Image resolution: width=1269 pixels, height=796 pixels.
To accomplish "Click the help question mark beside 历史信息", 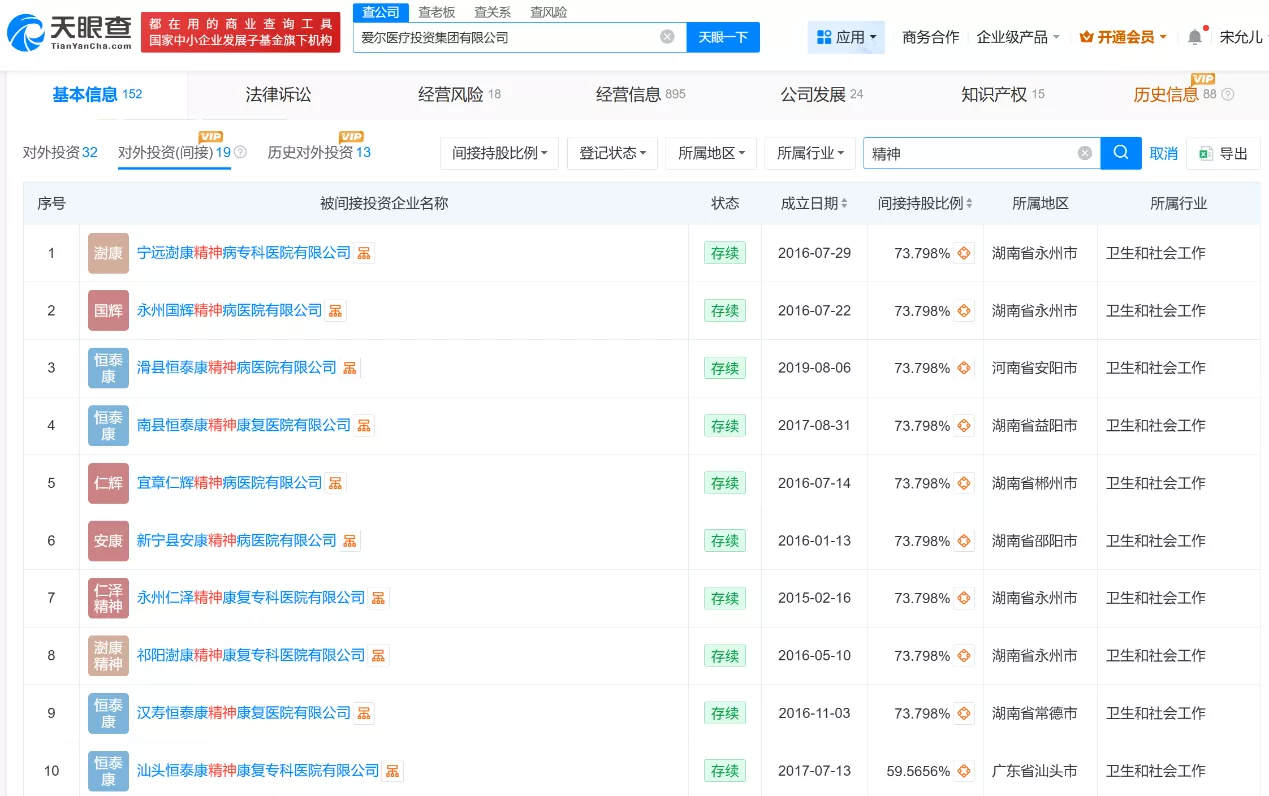I will (1228, 95).
